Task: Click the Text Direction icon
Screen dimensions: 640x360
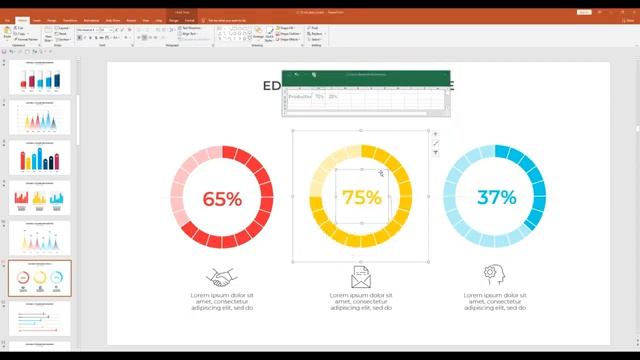Action: (x=180, y=28)
